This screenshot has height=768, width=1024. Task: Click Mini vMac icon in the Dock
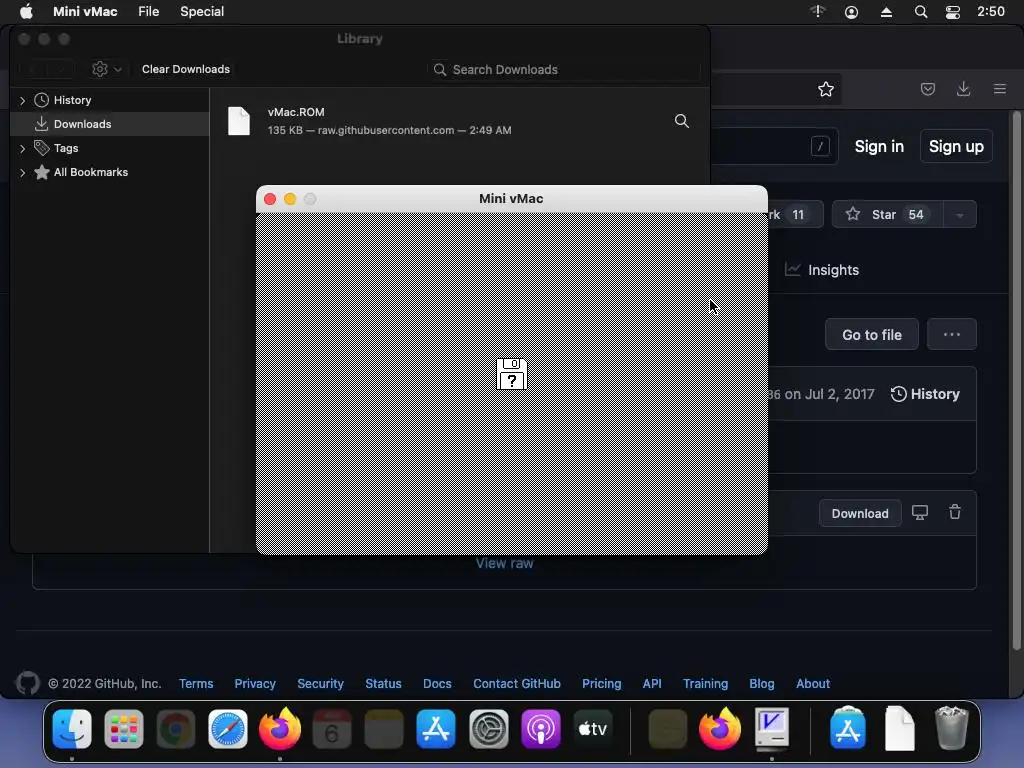point(772,728)
